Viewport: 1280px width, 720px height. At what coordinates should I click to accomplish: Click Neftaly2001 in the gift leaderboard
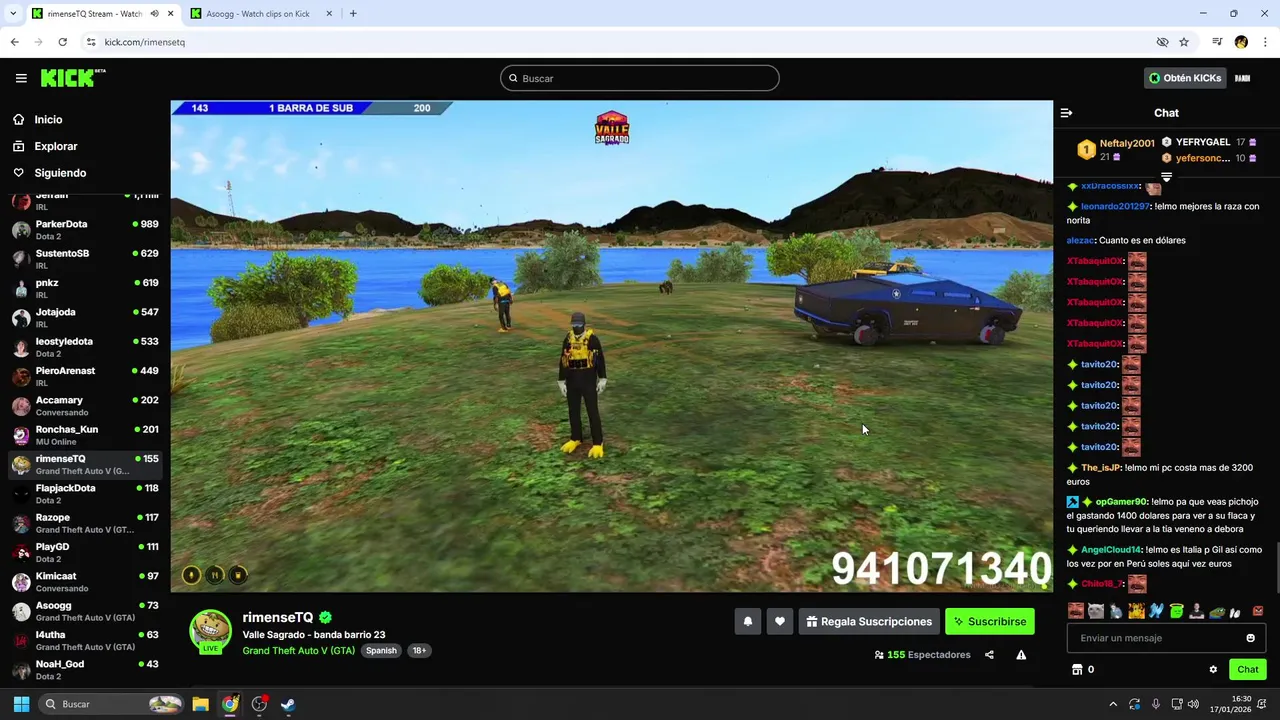coord(1127,143)
